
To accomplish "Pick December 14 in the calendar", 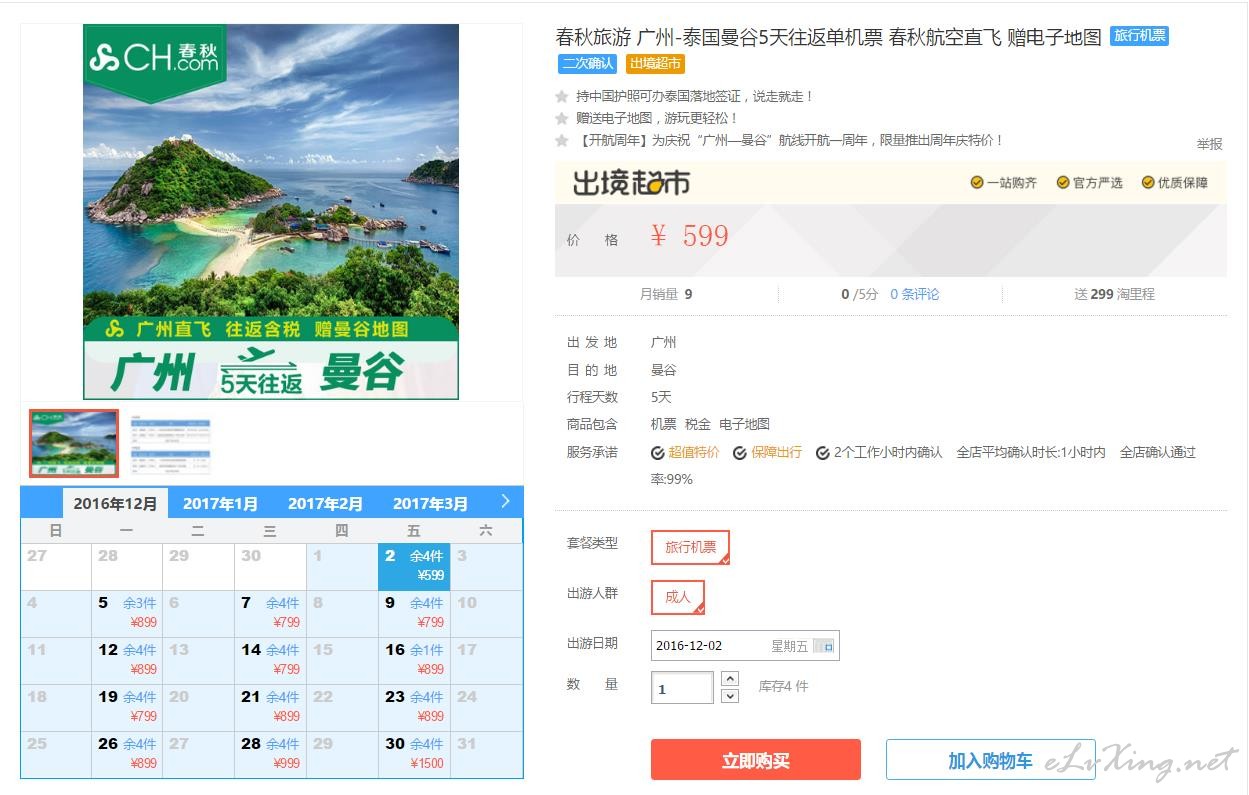I will (270, 660).
